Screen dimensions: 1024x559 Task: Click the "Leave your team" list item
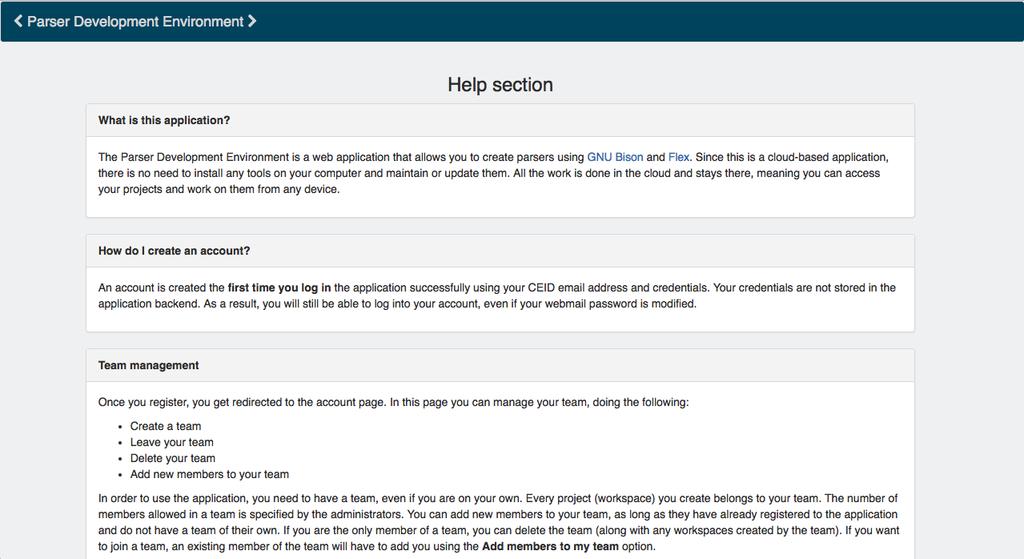(172, 442)
